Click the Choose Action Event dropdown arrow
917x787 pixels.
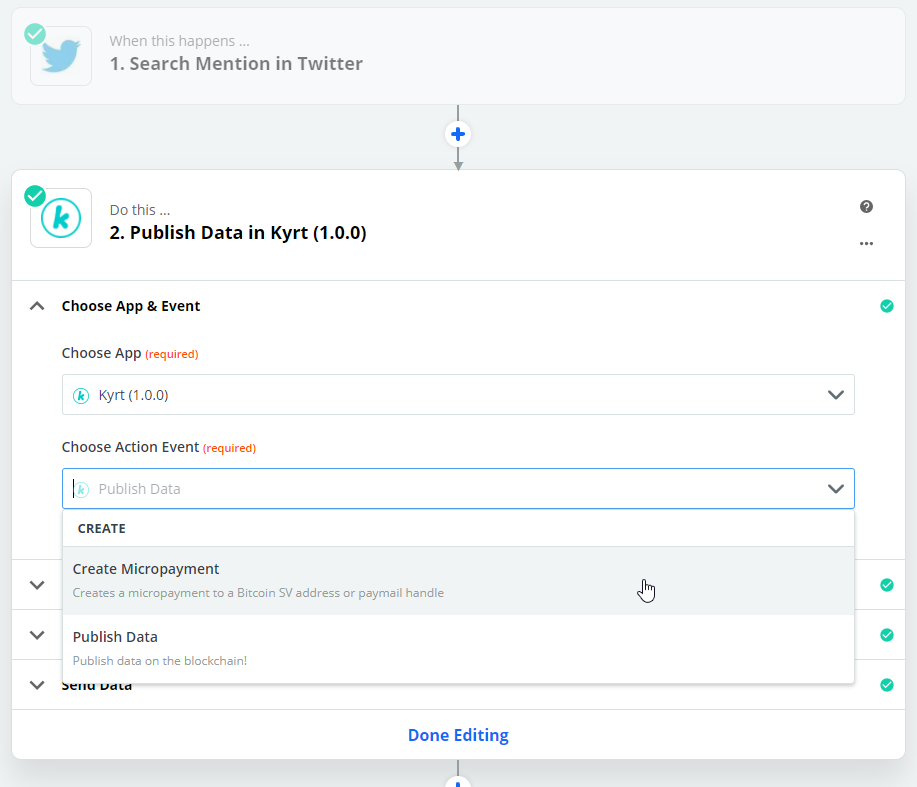tap(836, 489)
